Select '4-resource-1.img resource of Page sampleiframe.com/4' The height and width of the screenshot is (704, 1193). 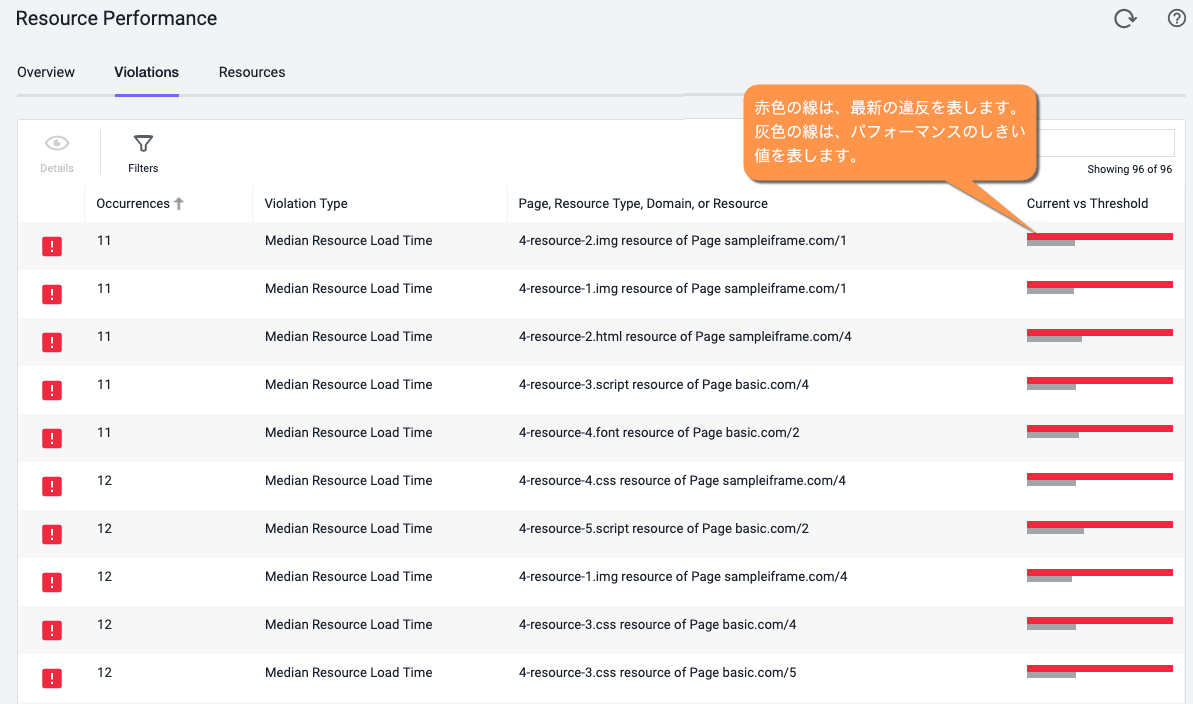coord(682,576)
